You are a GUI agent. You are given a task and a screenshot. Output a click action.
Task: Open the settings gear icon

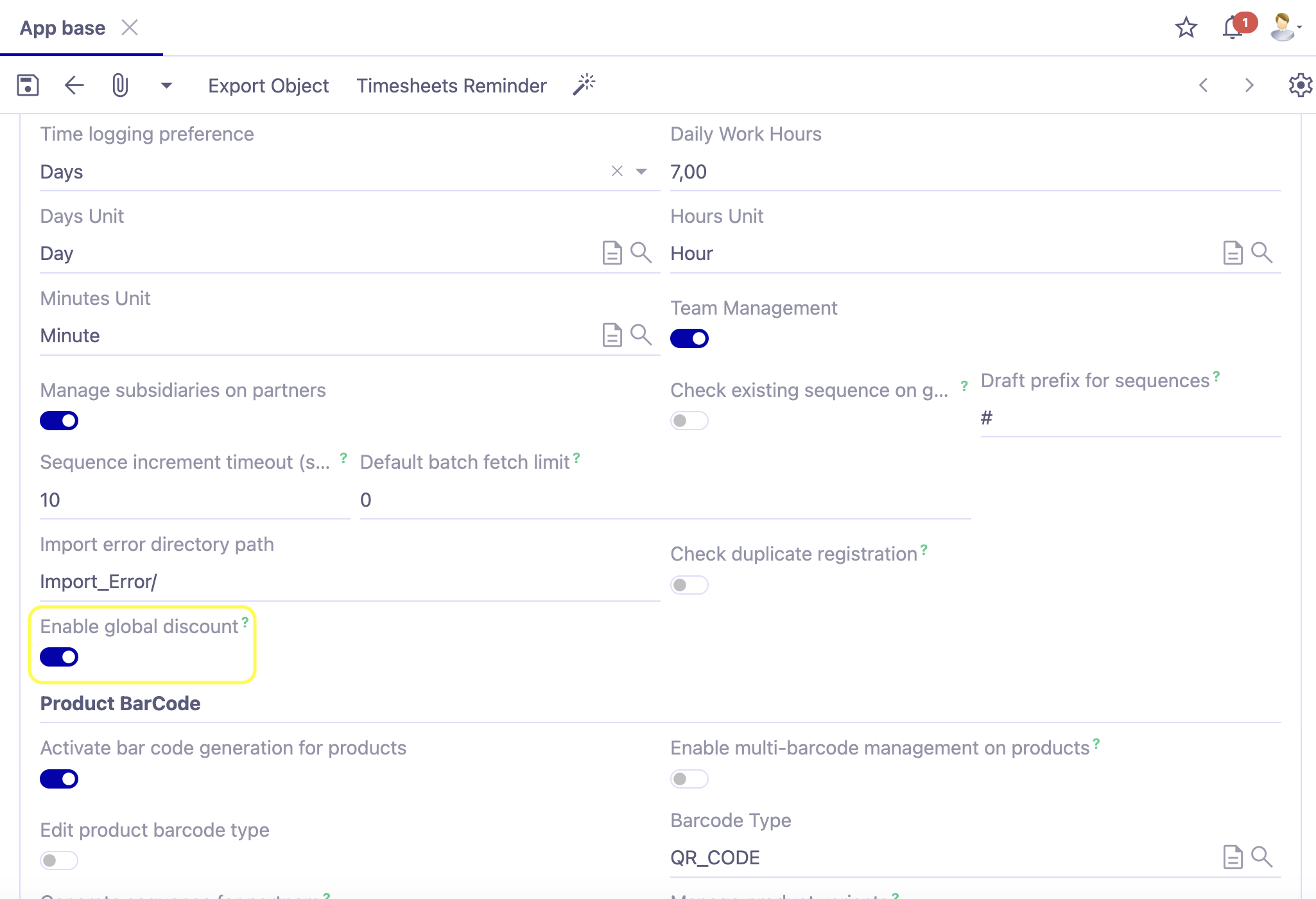(1302, 85)
